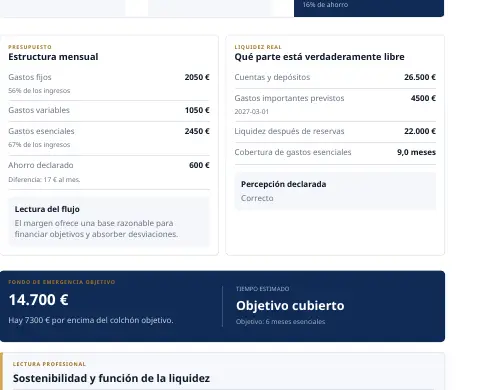The height and width of the screenshot is (390, 482).
Task: Click 'FONDO DE EMERGENCIA OBJETIVO' label
Action: (62, 282)
